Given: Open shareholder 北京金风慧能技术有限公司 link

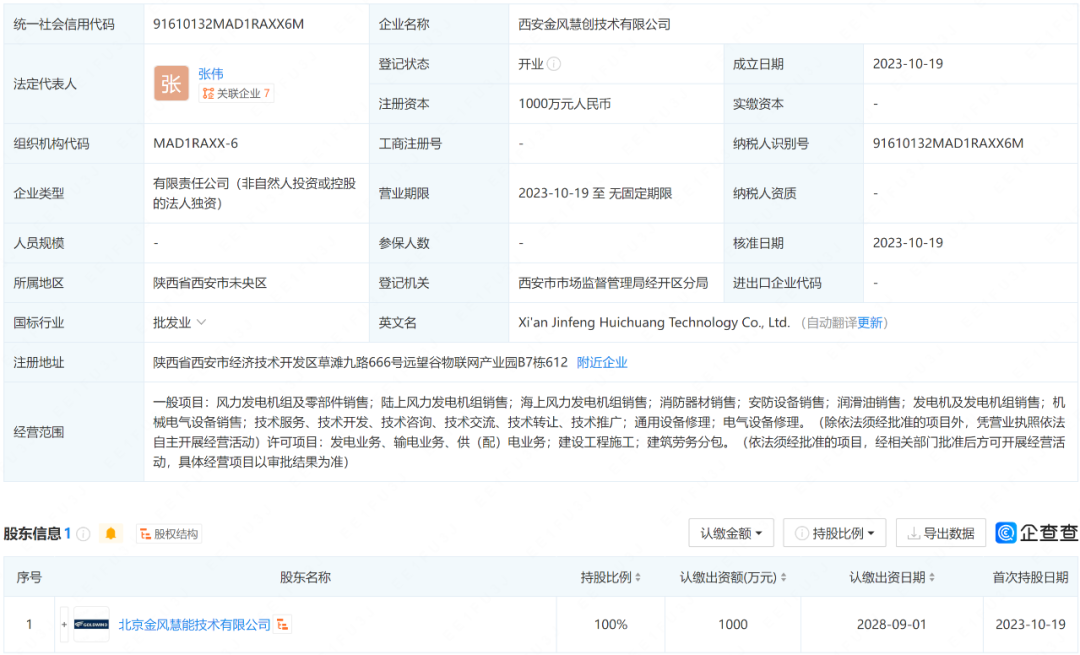Looking at the screenshot, I should (x=195, y=625).
